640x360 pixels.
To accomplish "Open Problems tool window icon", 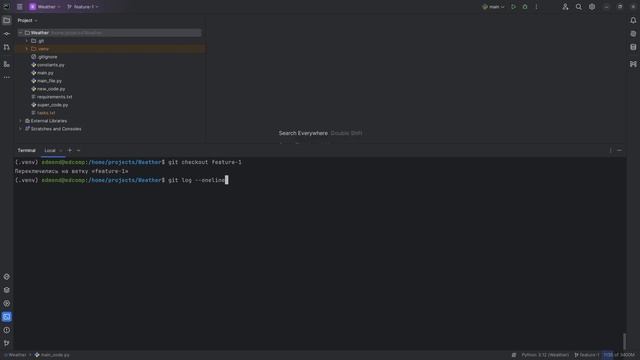I will [x=7, y=330].
